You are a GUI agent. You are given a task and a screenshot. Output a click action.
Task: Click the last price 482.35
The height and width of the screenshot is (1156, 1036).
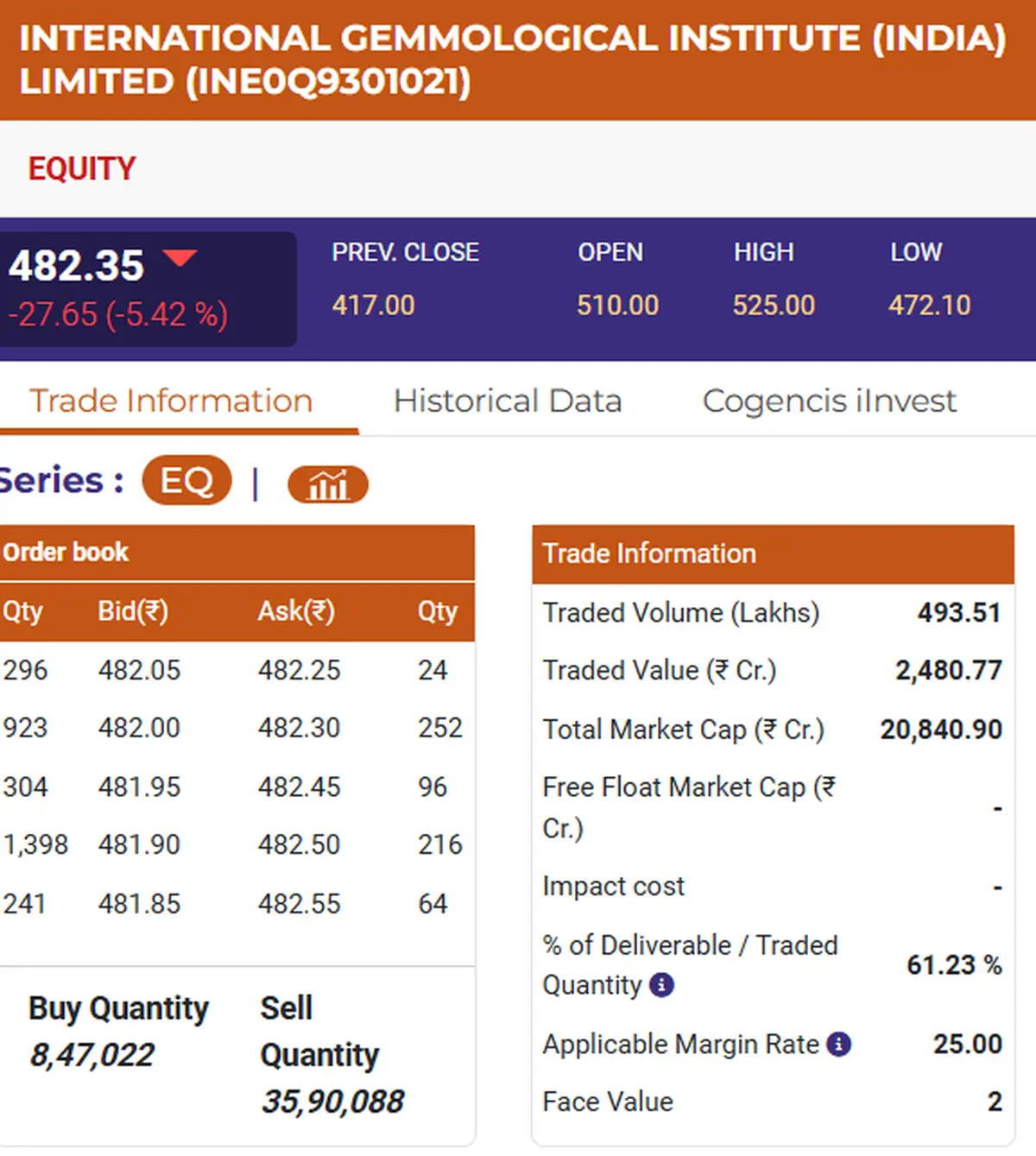click(77, 266)
